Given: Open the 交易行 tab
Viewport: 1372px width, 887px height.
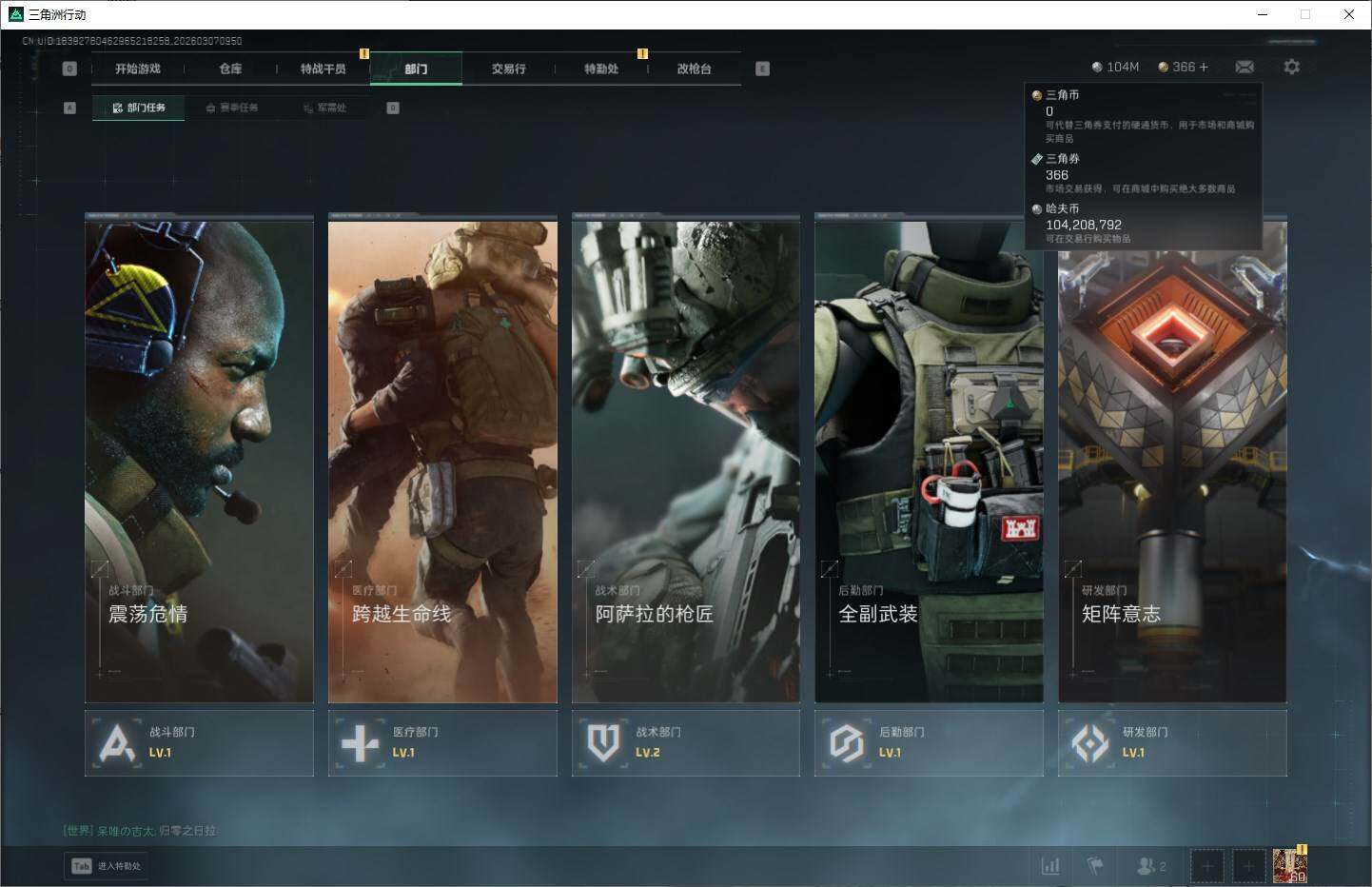Looking at the screenshot, I should [x=508, y=69].
